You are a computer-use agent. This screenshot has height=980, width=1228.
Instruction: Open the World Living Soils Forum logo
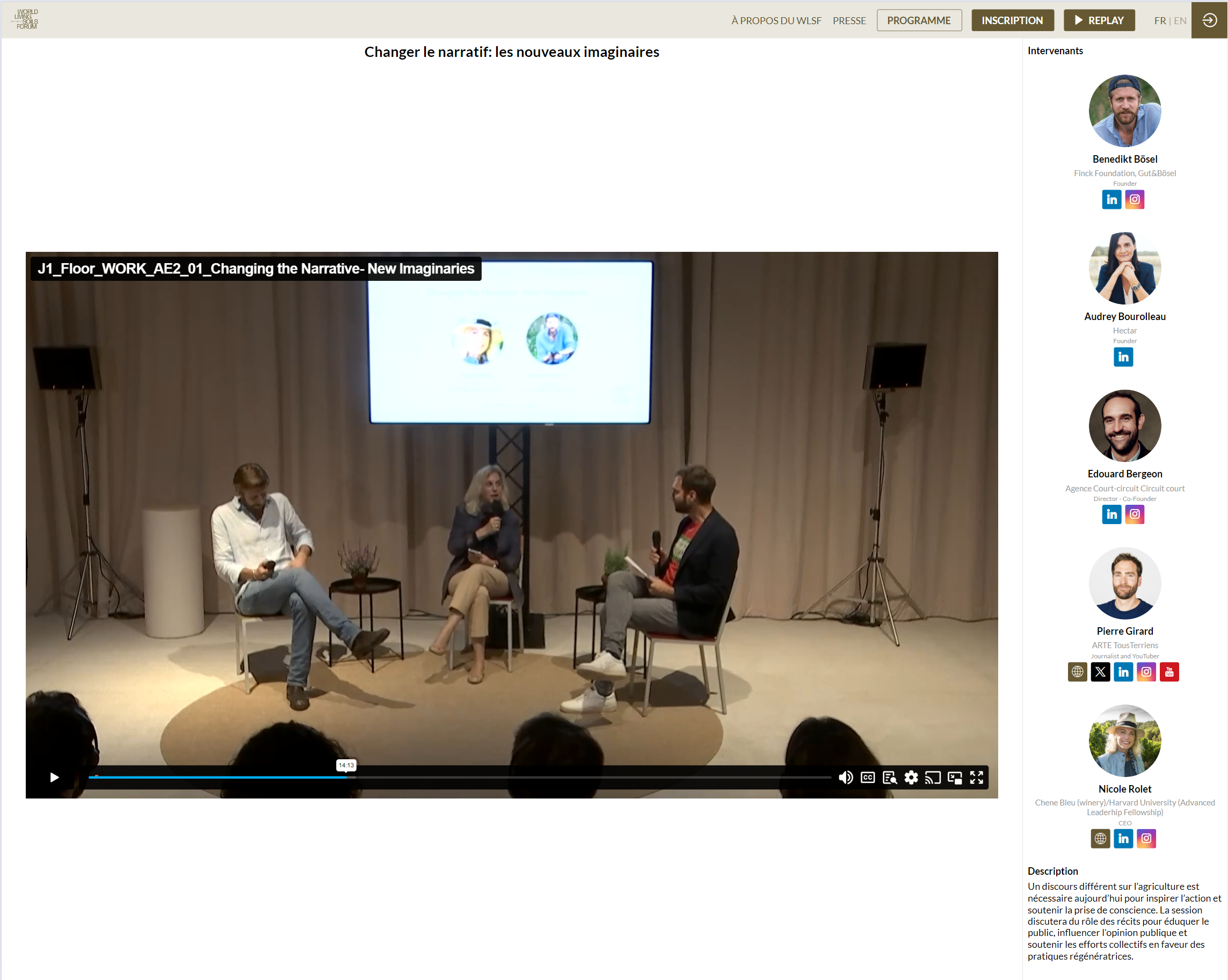click(x=26, y=19)
